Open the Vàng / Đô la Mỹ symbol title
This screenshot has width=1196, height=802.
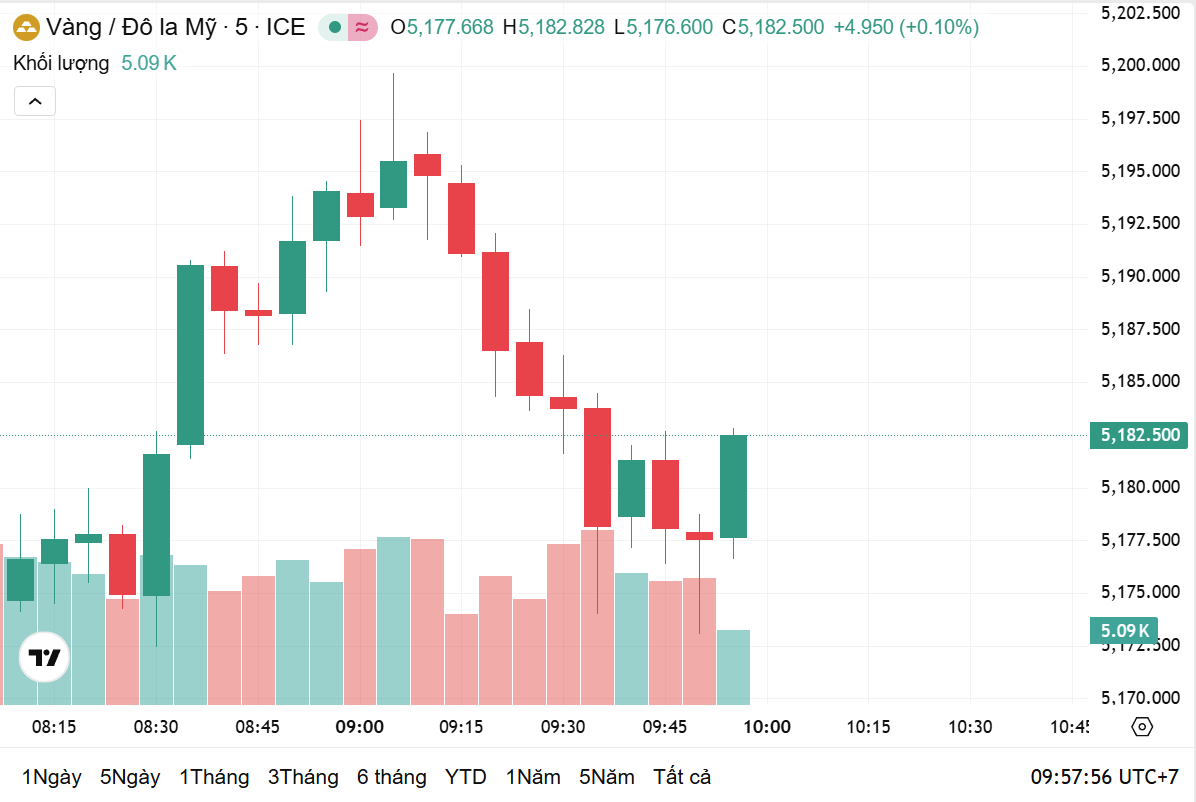pyautogui.click(x=175, y=27)
